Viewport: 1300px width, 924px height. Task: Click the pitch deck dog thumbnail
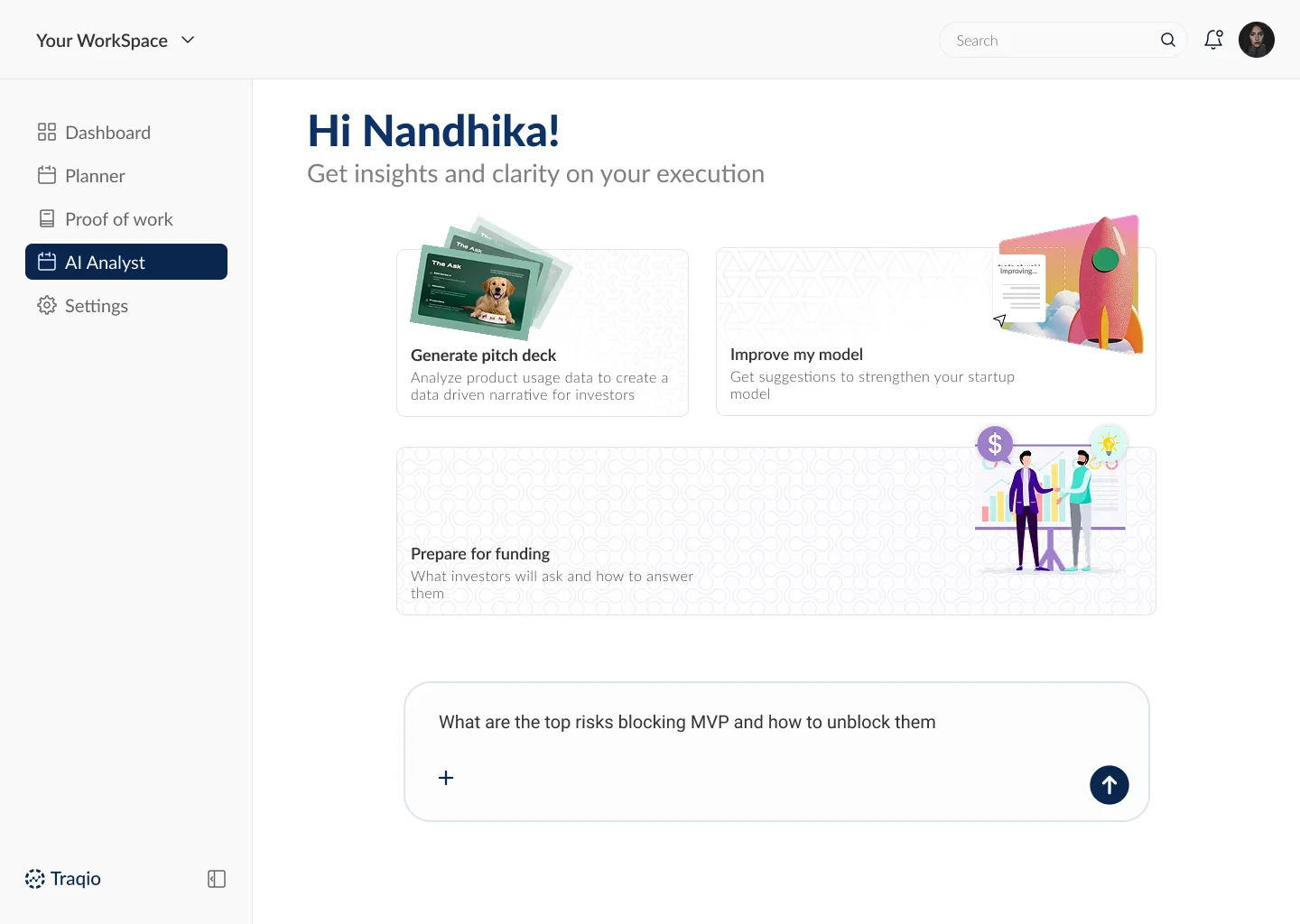[x=477, y=289]
